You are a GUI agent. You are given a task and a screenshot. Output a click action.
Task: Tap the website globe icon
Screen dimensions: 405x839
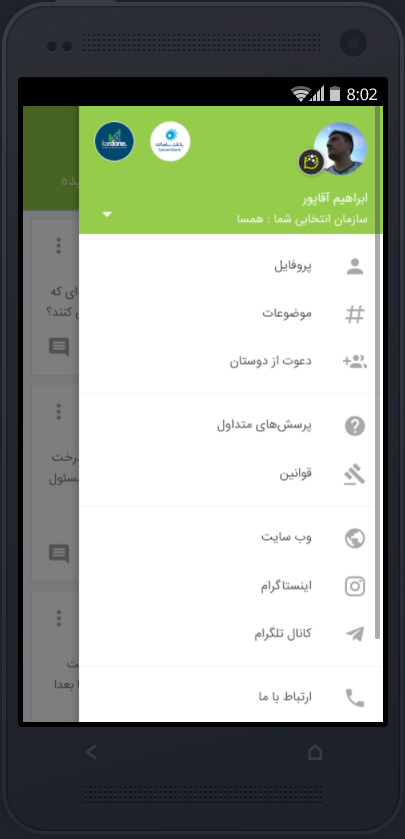(355, 538)
